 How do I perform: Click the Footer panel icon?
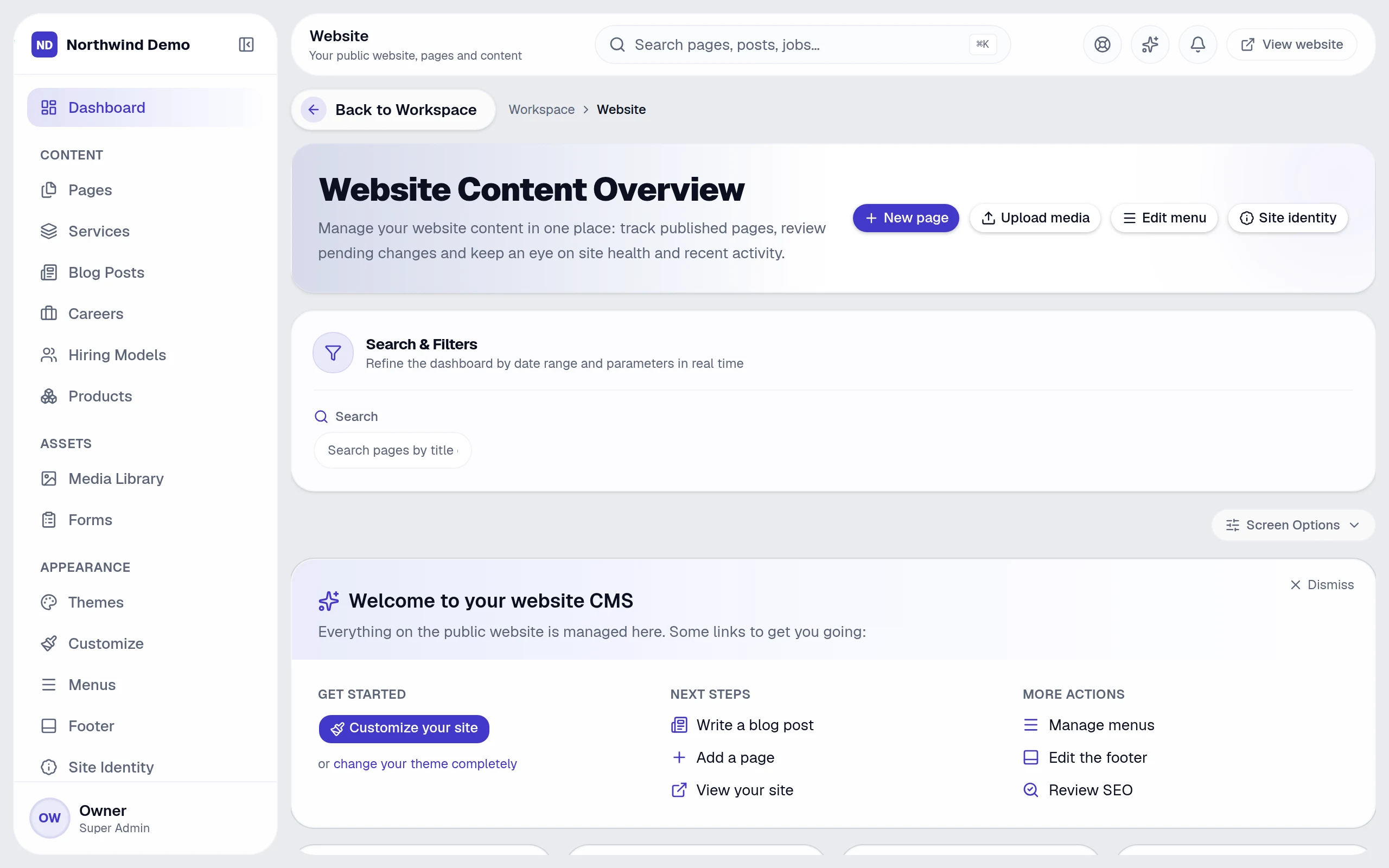(49, 726)
